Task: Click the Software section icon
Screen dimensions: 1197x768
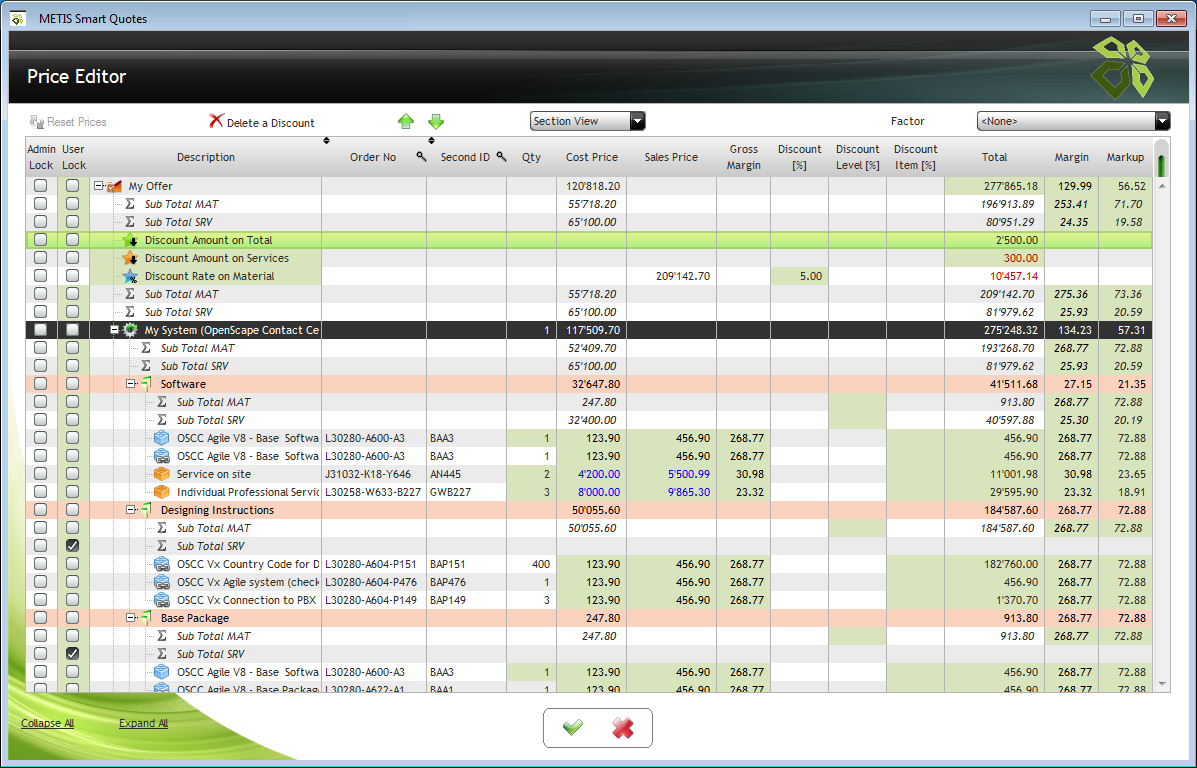Action: (147, 384)
